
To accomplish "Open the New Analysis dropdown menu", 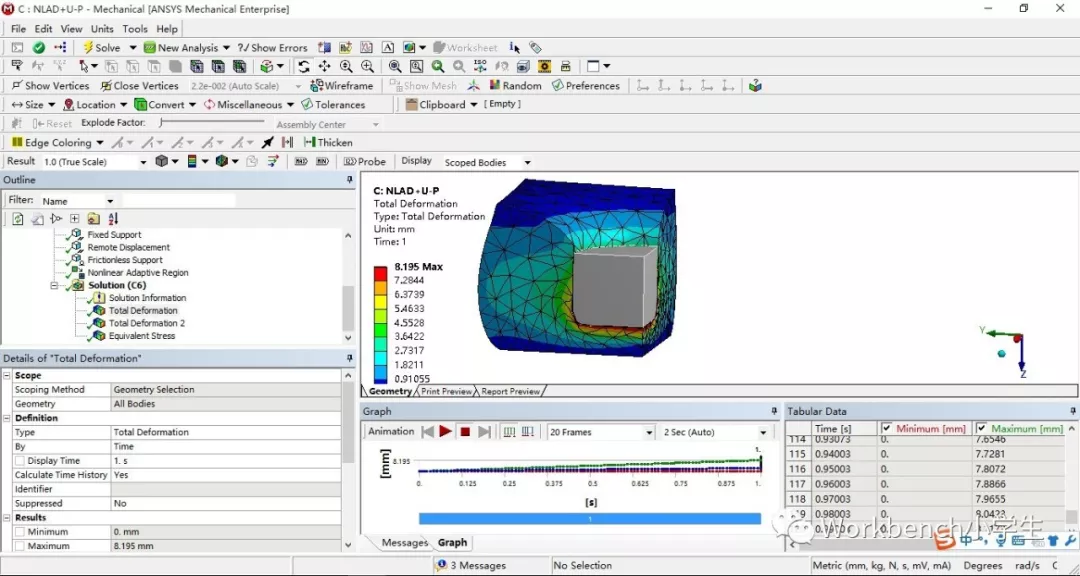I will (x=226, y=48).
